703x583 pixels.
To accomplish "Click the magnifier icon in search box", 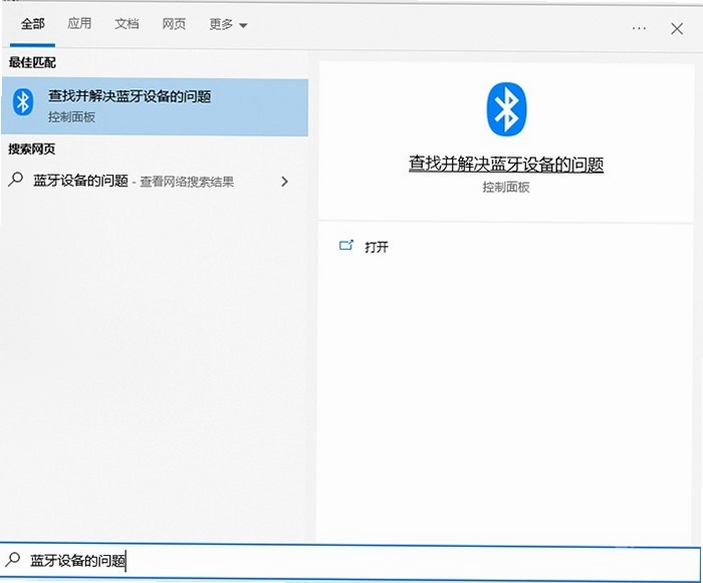I will [13, 559].
